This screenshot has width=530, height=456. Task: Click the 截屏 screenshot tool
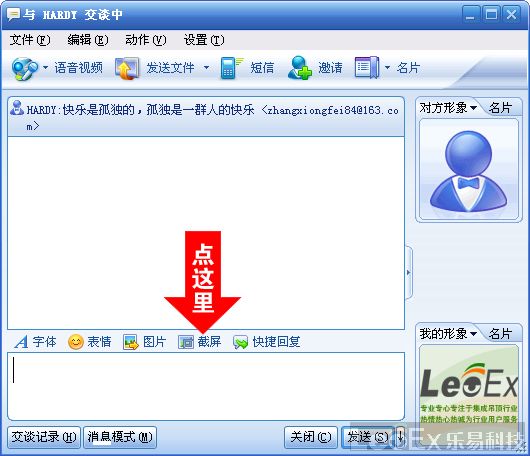(199, 342)
